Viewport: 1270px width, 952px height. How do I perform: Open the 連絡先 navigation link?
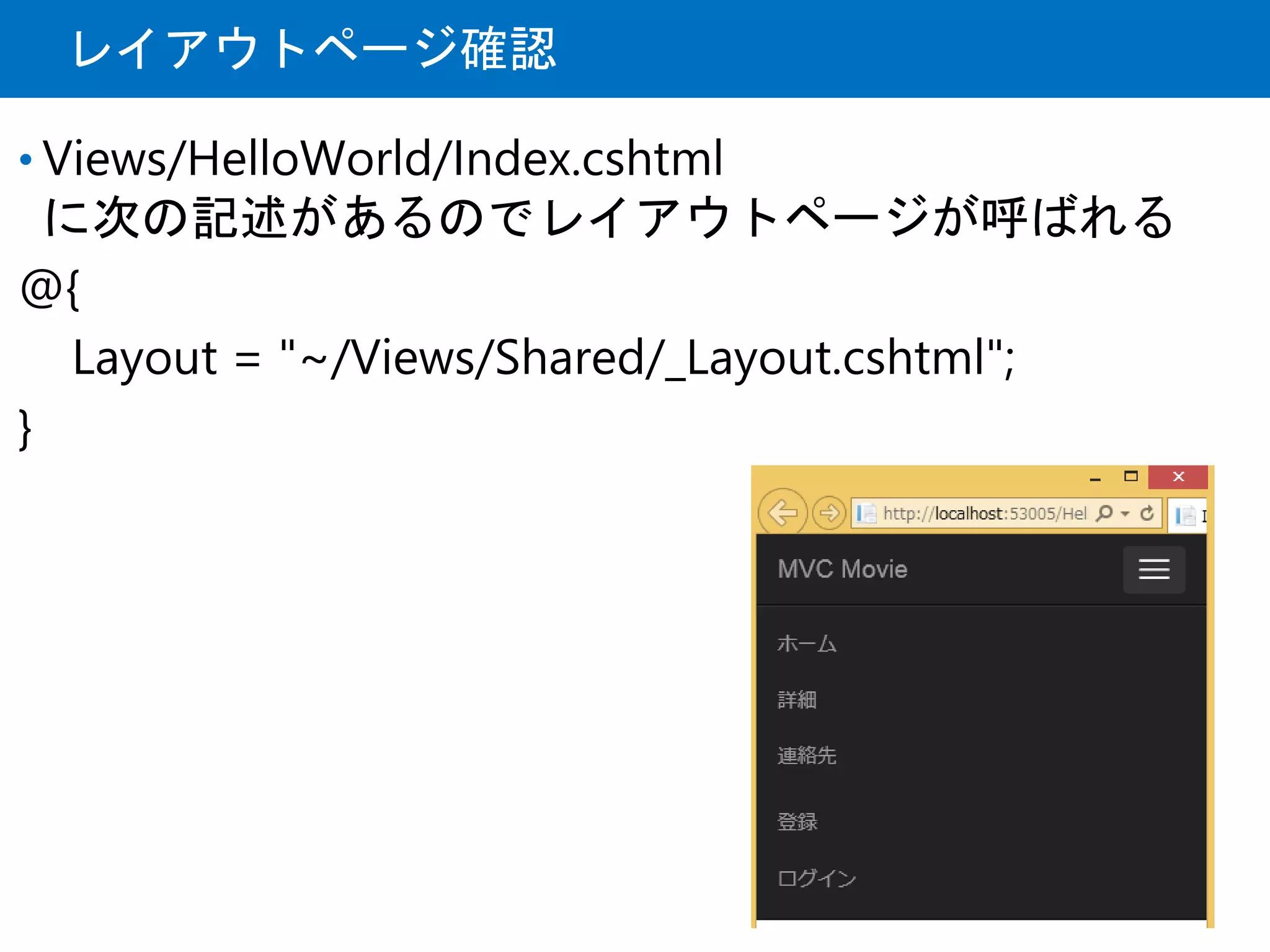tap(807, 756)
